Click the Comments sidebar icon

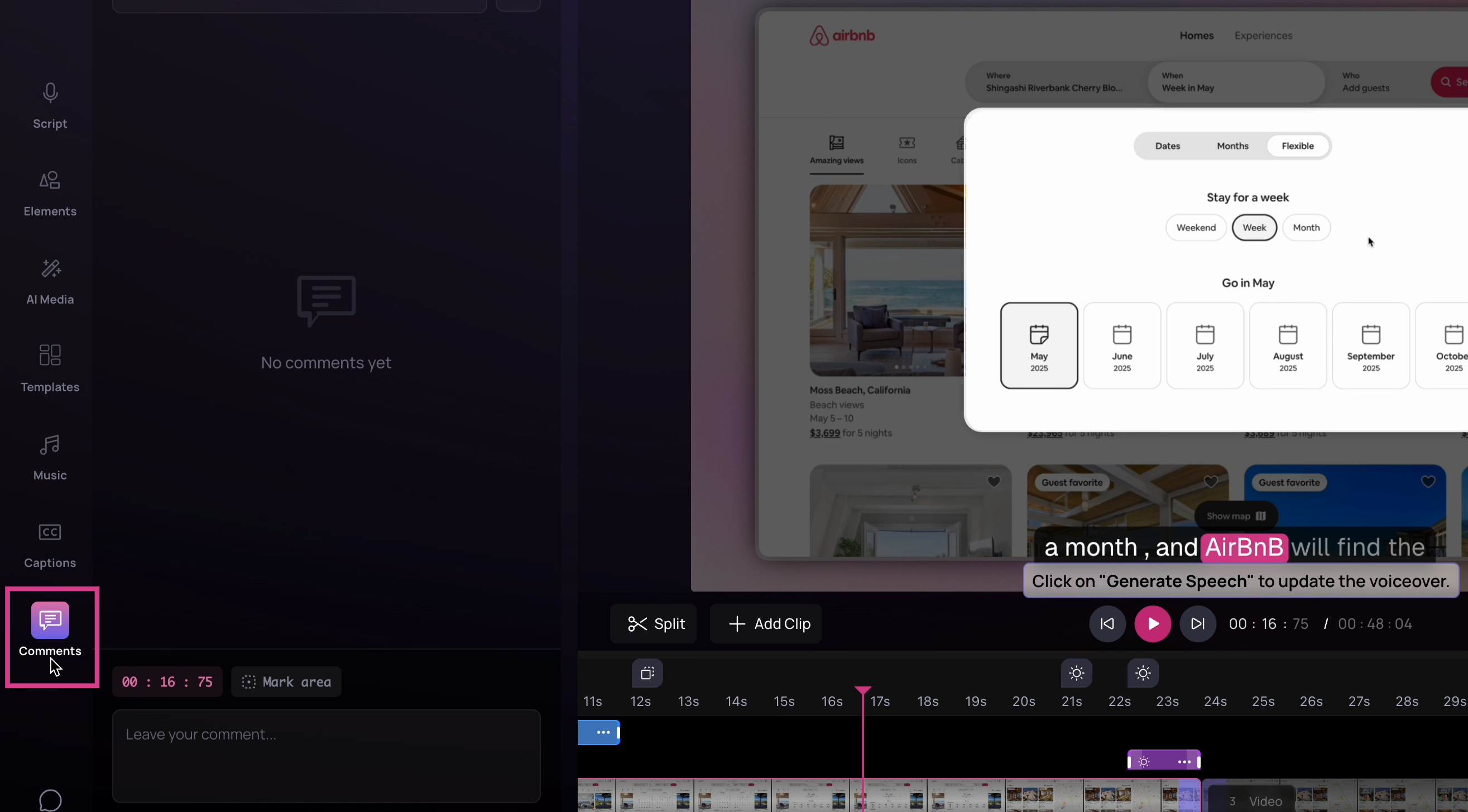tap(50, 621)
